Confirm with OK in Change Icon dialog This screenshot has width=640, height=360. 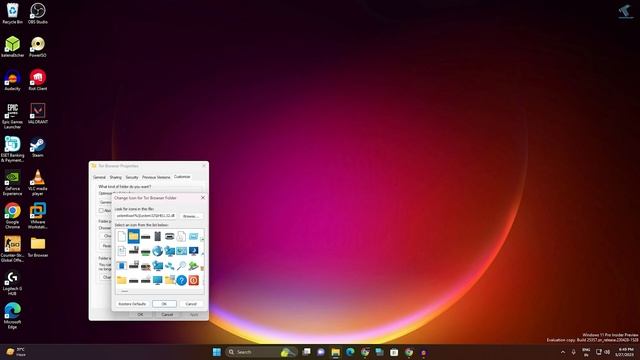(164, 304)
